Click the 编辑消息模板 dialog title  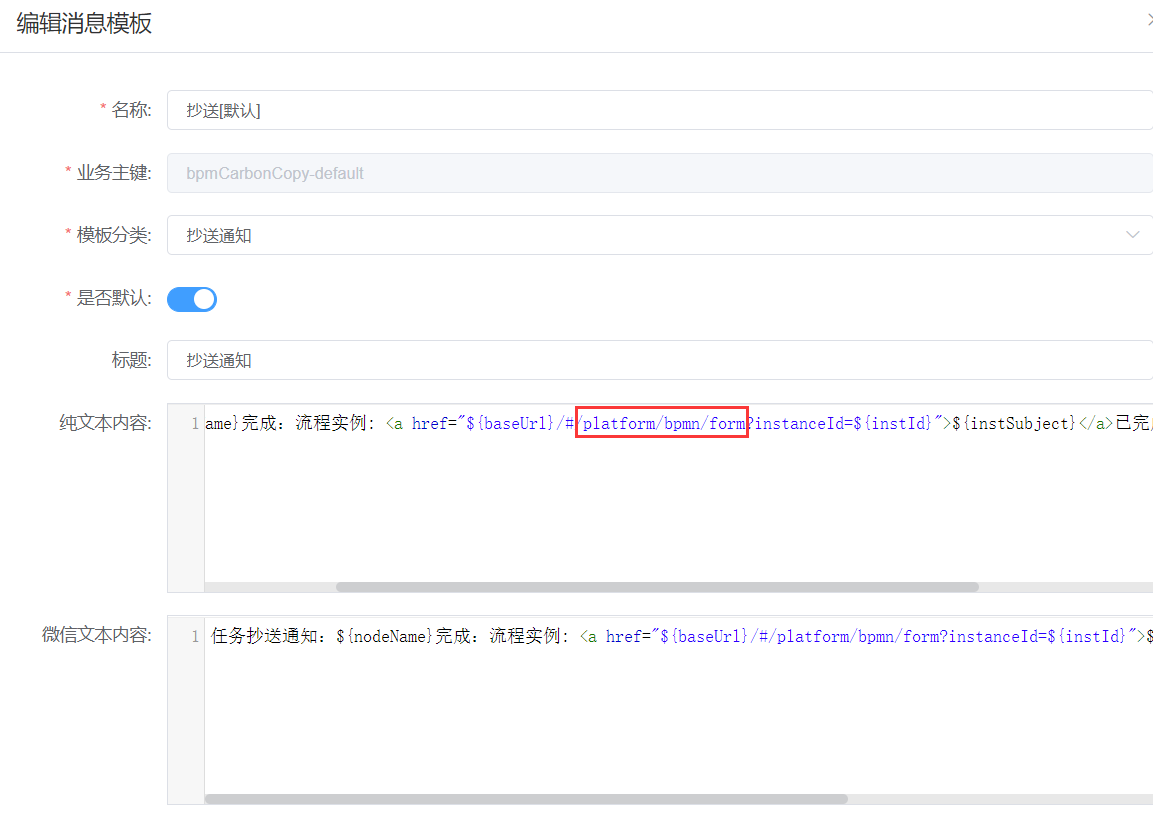pos(84,24)
